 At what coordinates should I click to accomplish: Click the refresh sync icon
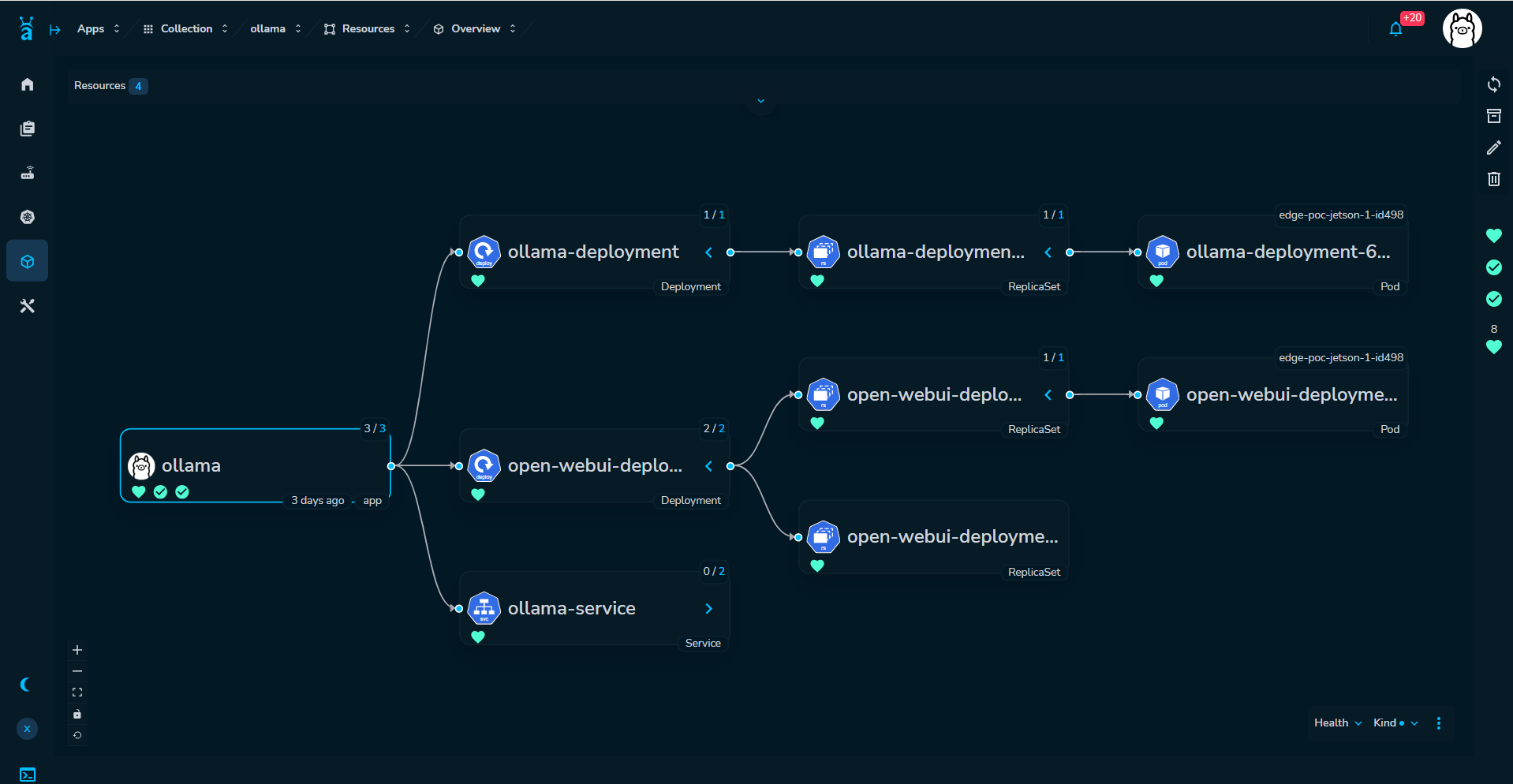1493,84
